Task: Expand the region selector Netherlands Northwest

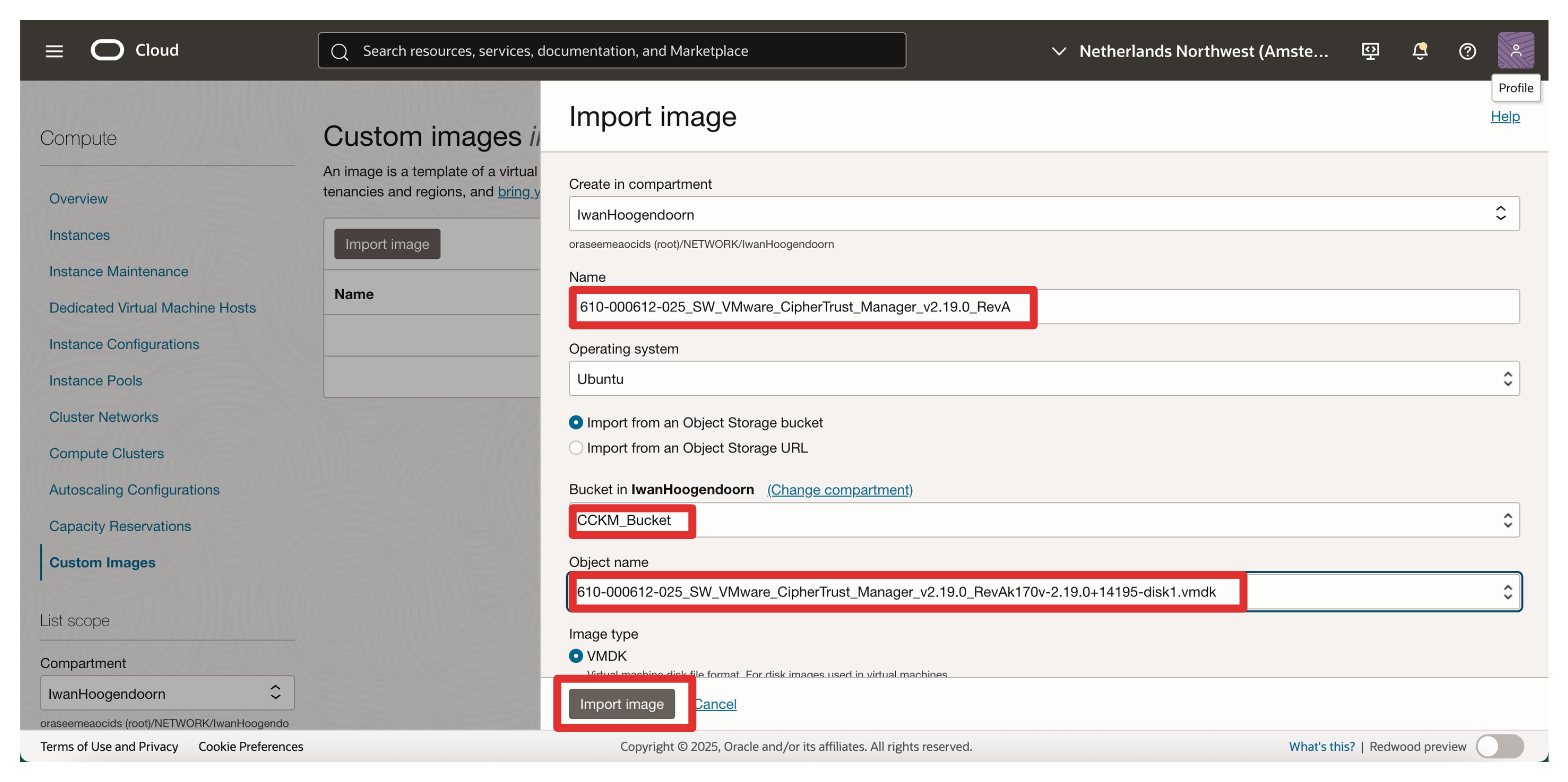Action: 1190,51
